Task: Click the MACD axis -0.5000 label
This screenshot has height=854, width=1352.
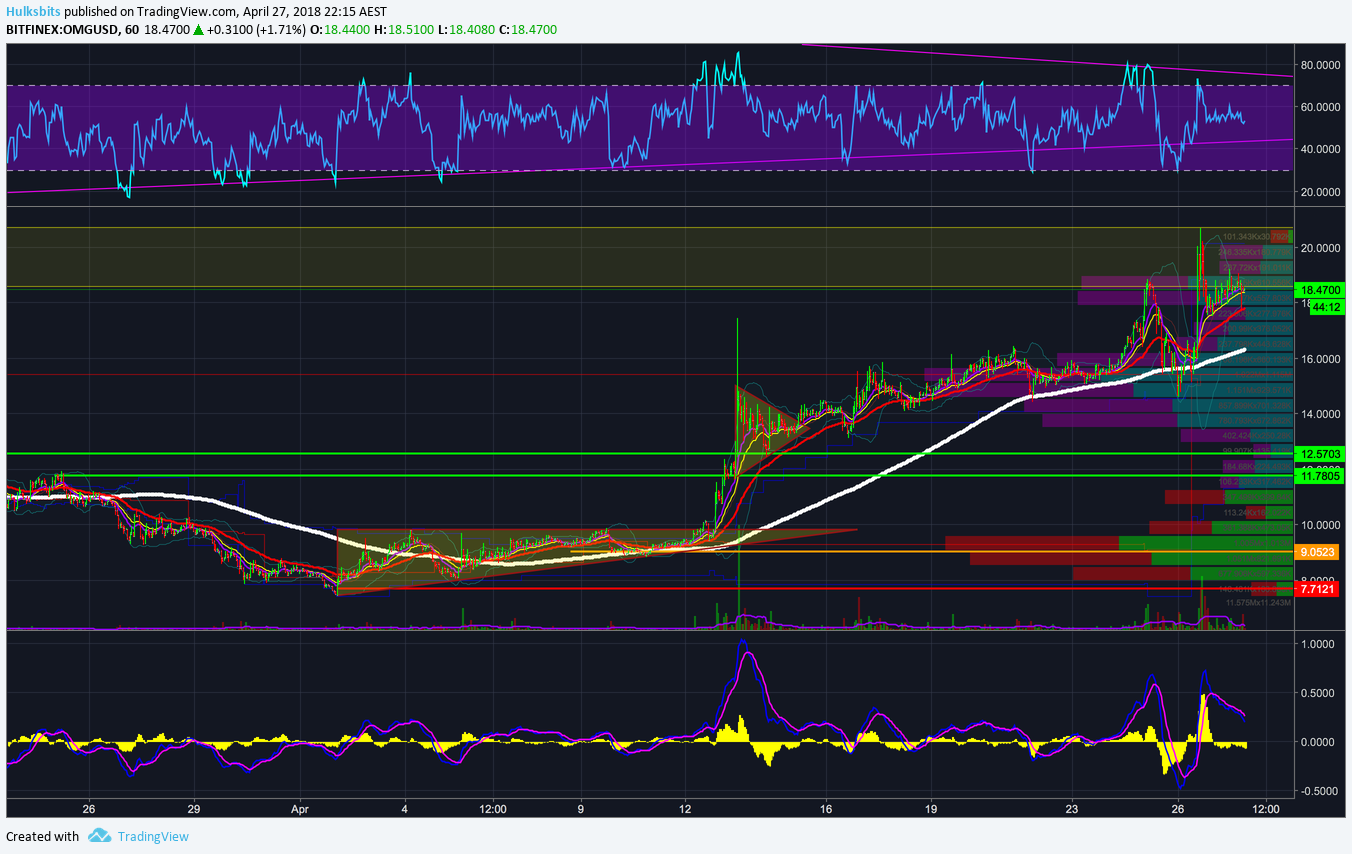Action: [1321, 790]
